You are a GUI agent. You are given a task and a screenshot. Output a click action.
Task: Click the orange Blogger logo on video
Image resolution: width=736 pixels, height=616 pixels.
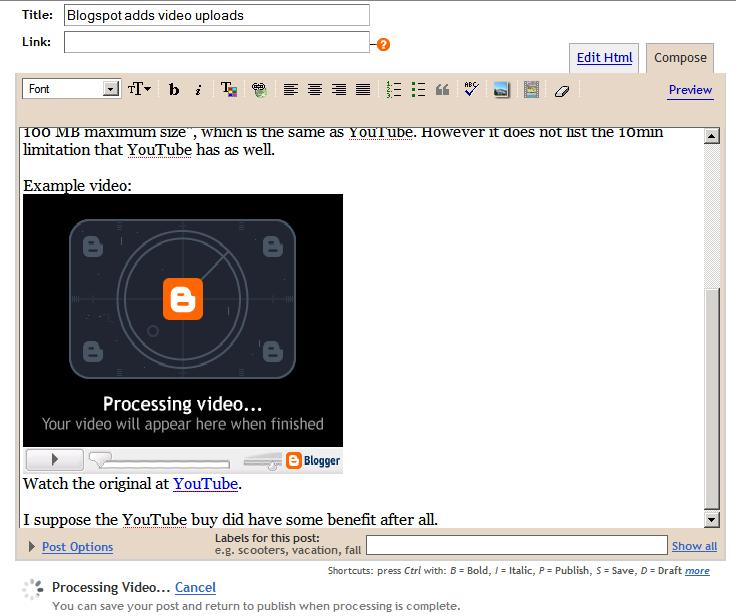point(183,299)
